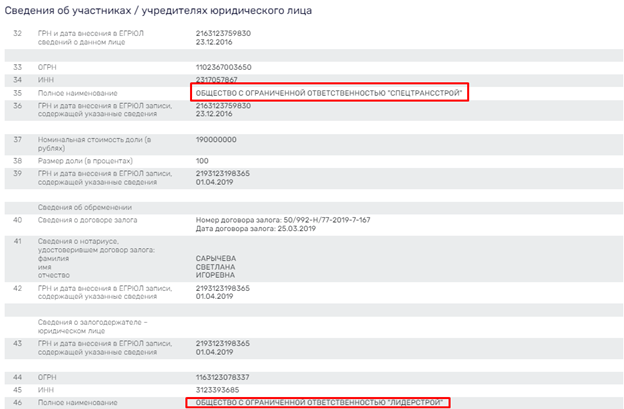Click row number 40

[17, 220]
